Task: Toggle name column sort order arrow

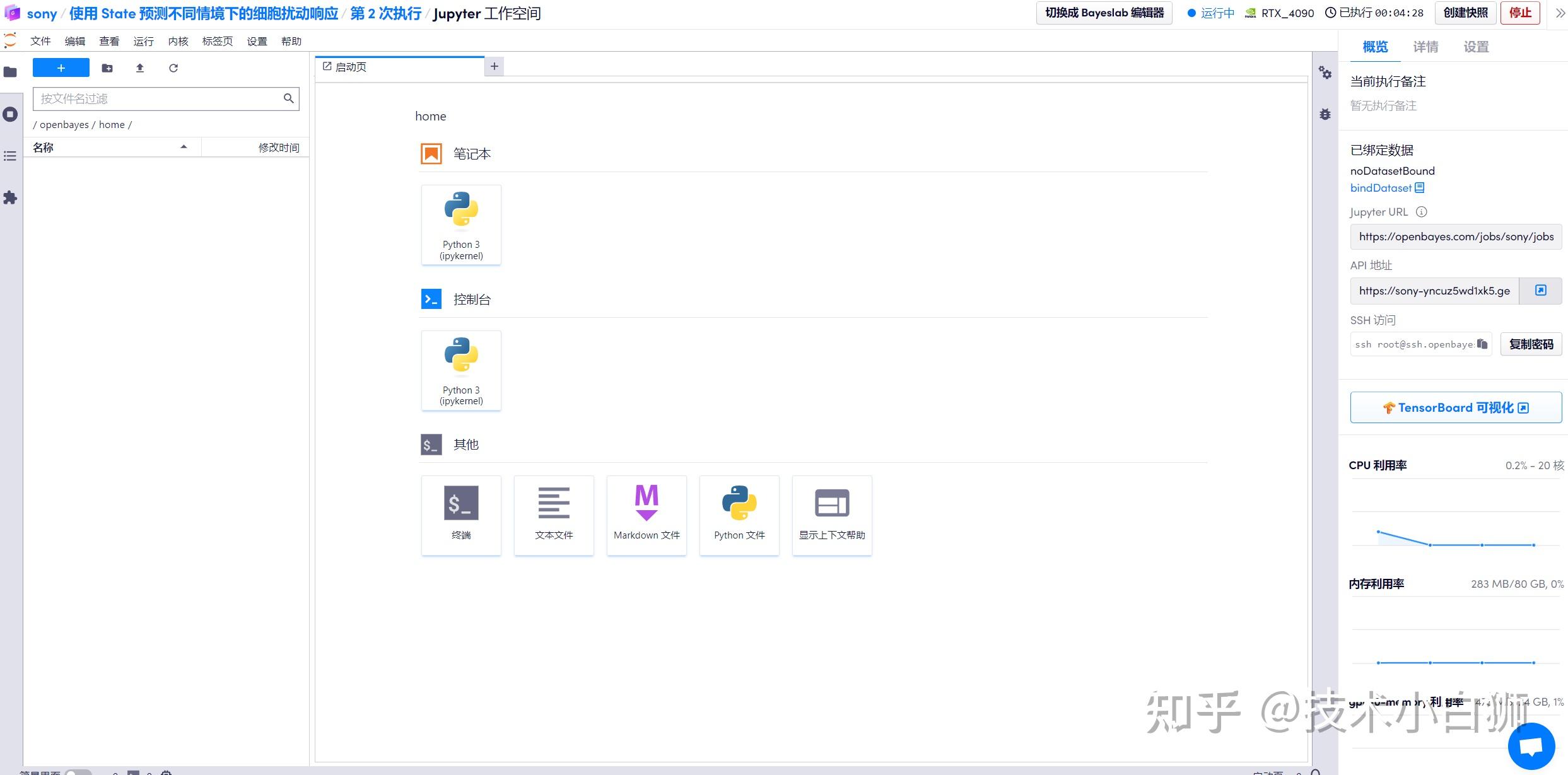Action: tap(184, 147)
